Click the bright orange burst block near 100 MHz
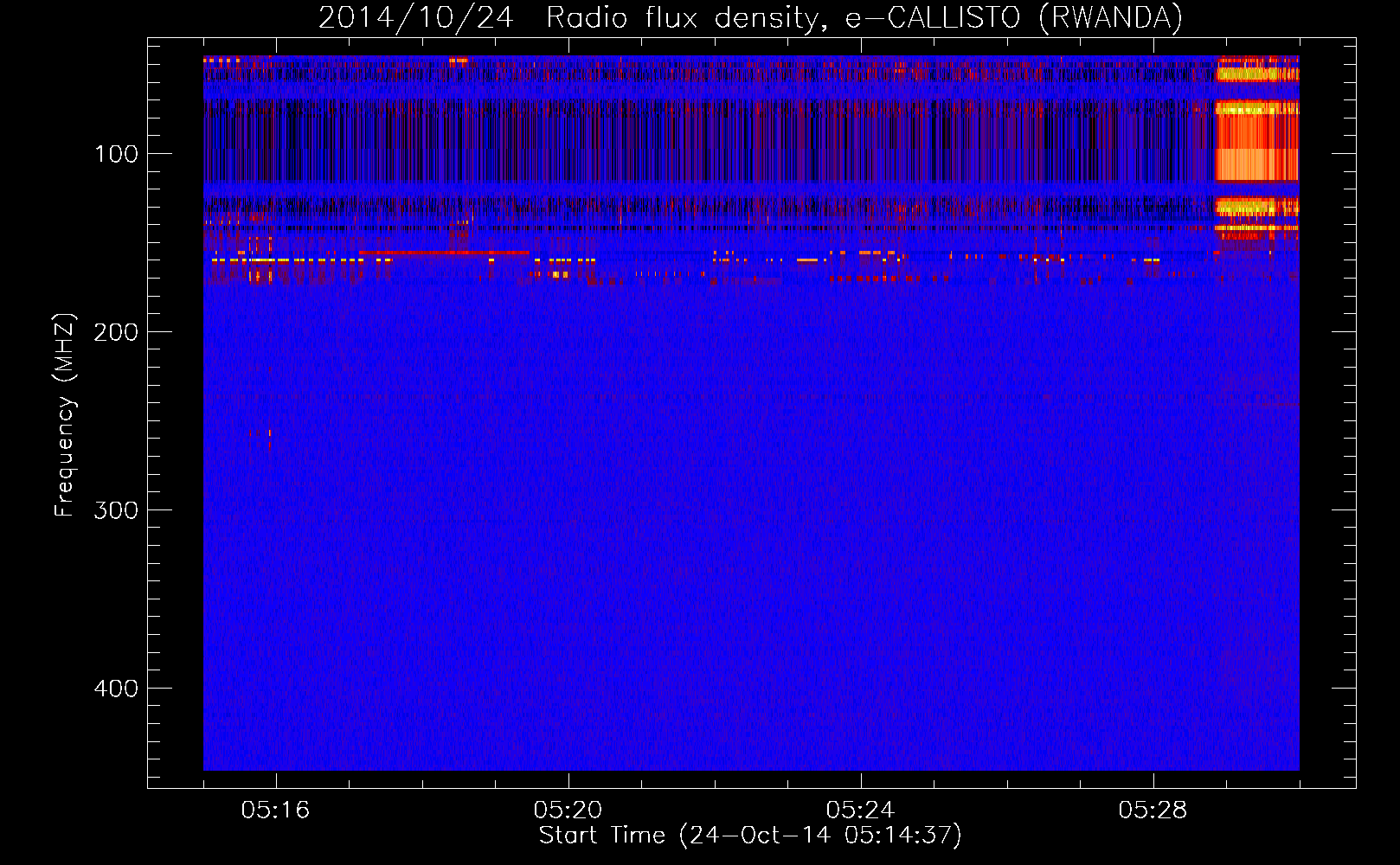This screenshot has height=865, width=1400. (1256, 143)
